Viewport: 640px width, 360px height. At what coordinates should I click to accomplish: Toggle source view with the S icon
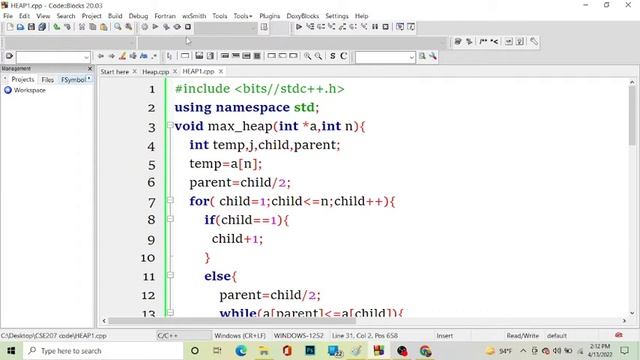point(333,56)
